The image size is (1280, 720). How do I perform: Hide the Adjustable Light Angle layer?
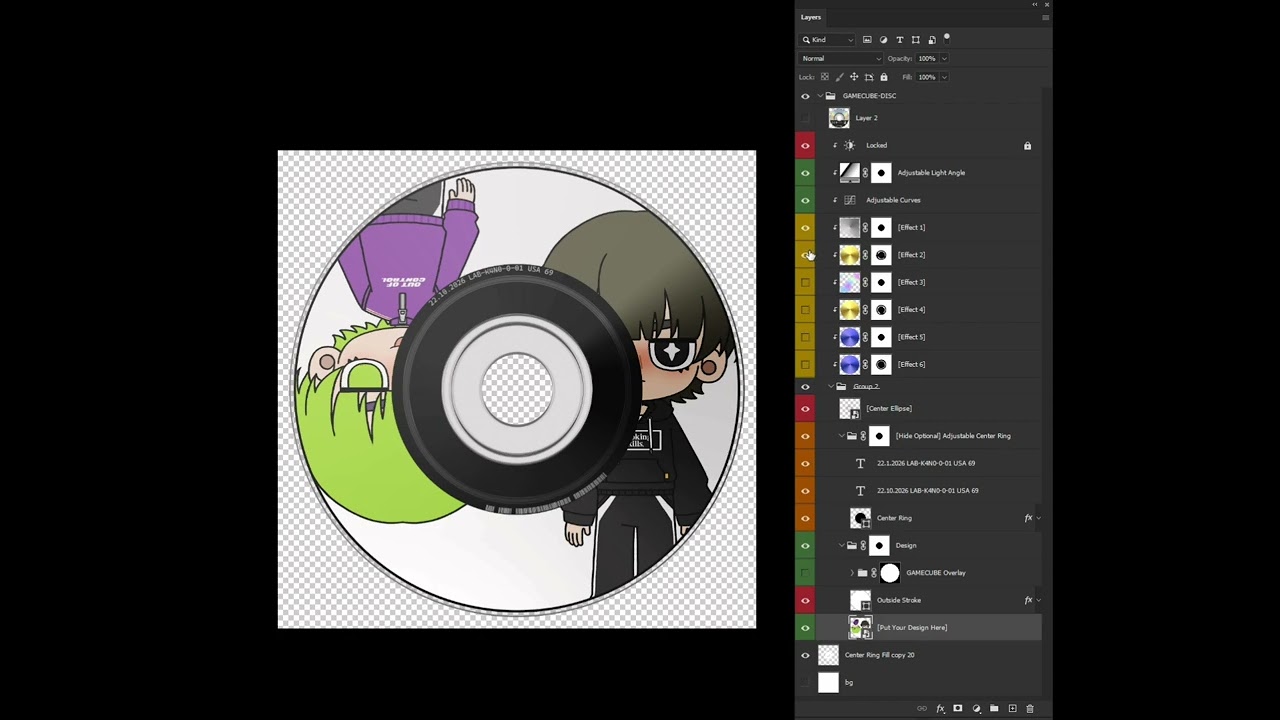coord(805,173)
